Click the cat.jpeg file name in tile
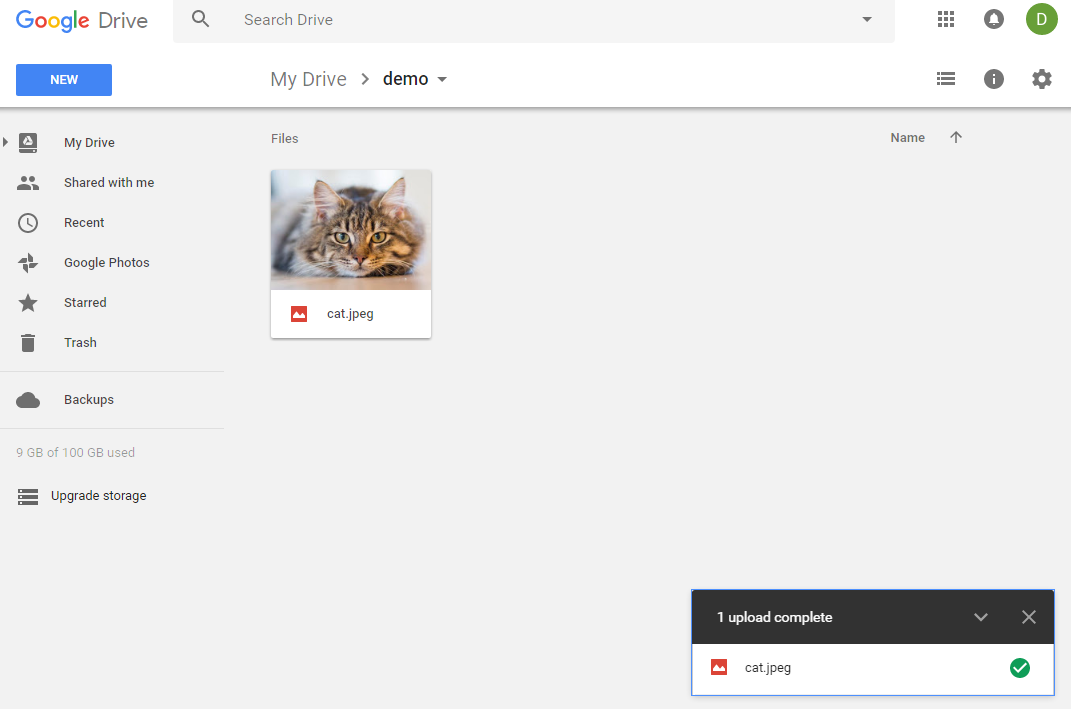 coord(350,314)
